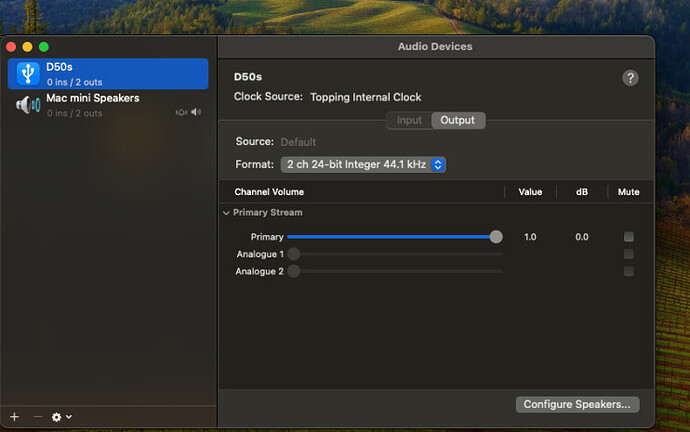Click the Primary volume slider knob
The width and height of the screenshot is (690, 432).
point(496,237)
